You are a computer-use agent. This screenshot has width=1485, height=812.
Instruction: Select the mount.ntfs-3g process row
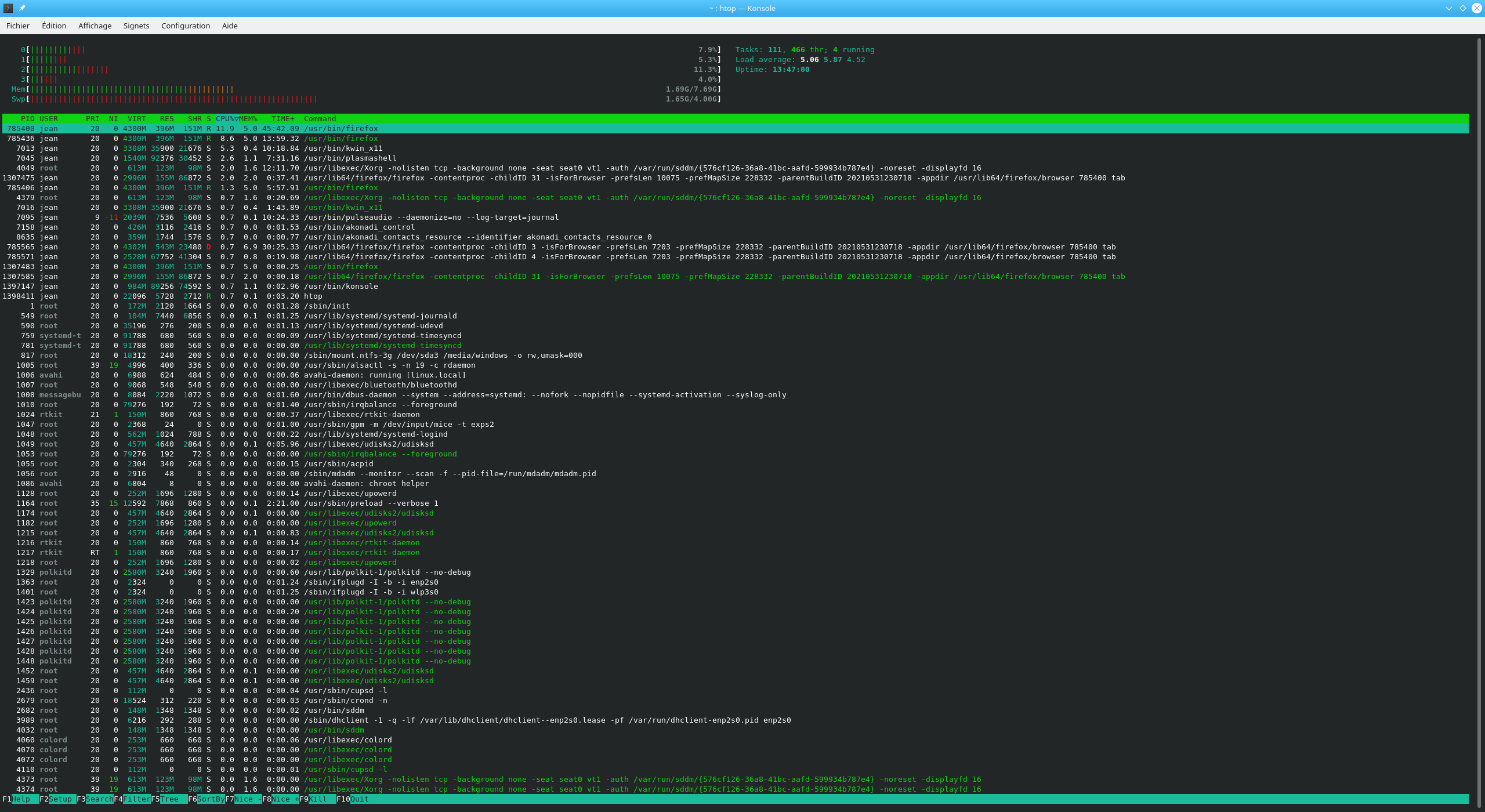pyautogui.click(x=736, y=356)
